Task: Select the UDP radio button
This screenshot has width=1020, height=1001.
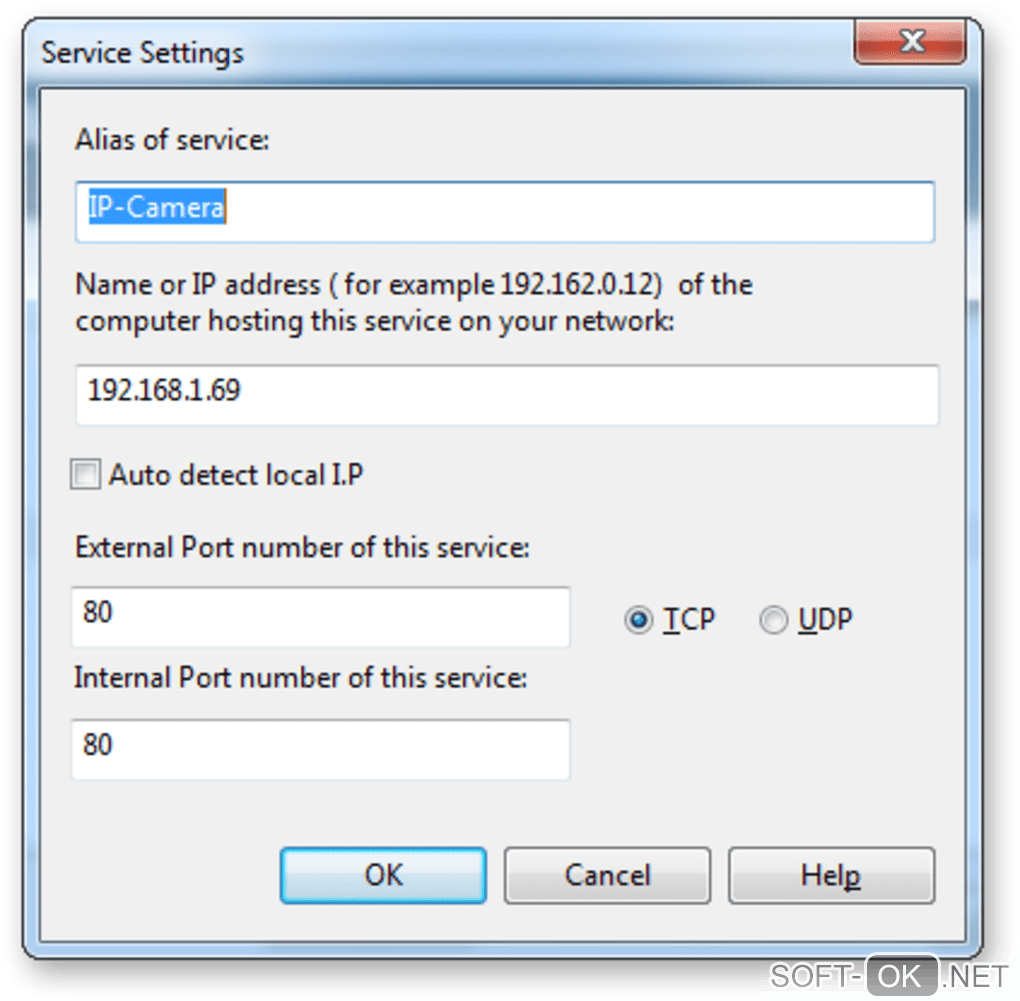Action: point(773,621)
